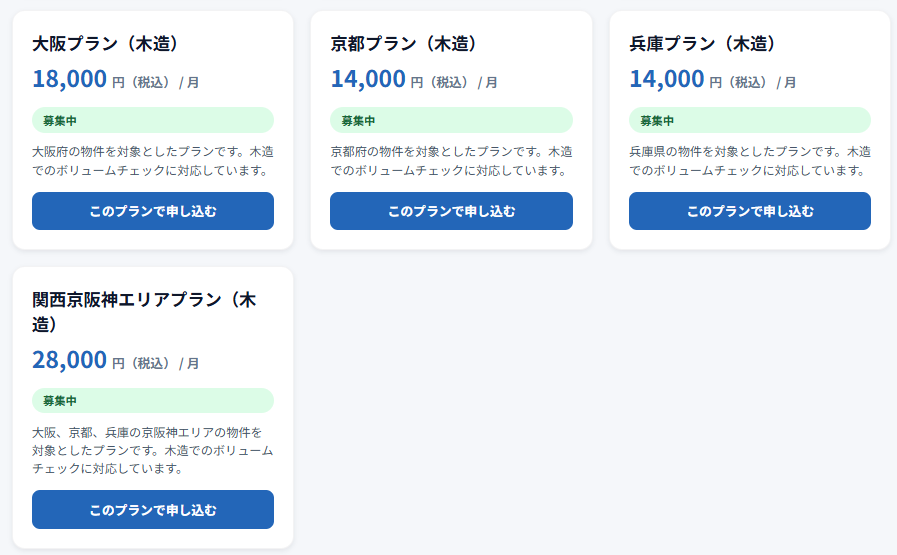Click the 募集中 badge on the 兵庫プラン card
The width and height of the screenshot is (897, 555).
750,121
